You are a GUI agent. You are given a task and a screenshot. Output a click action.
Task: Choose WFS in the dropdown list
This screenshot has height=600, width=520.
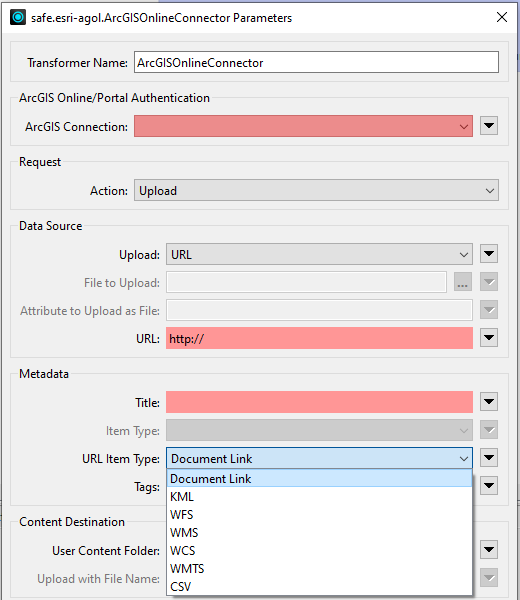point(319,515)
